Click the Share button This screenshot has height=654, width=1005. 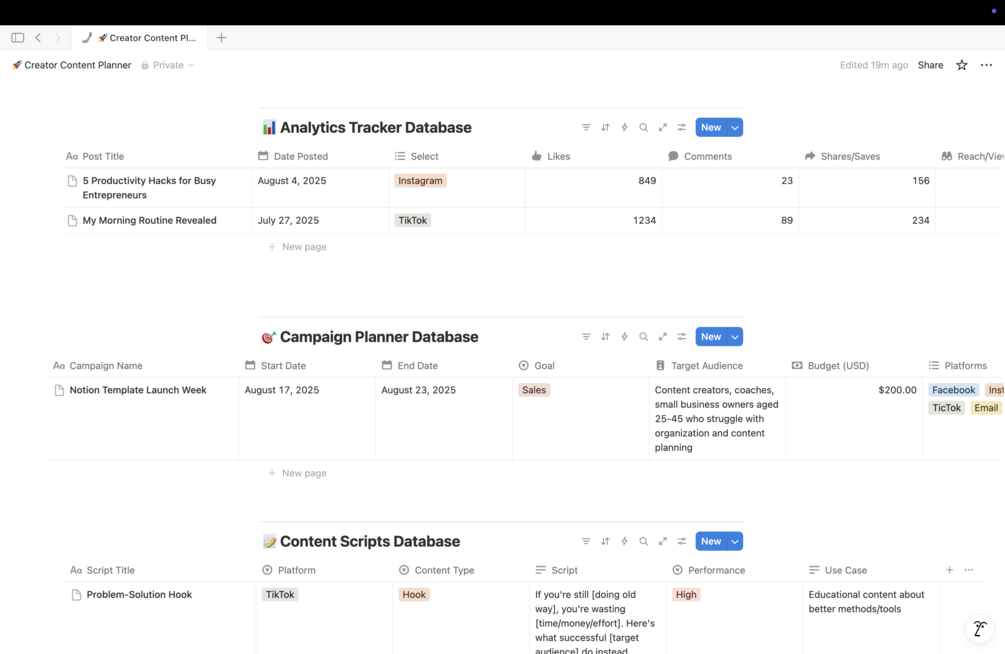pyautogui.click(x=930, y=65)
